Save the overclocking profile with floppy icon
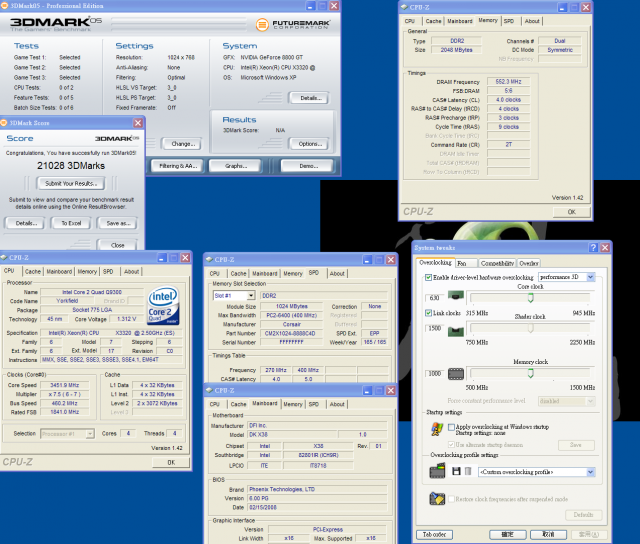The width and height of the screenshot is (640, 544). 456,471
